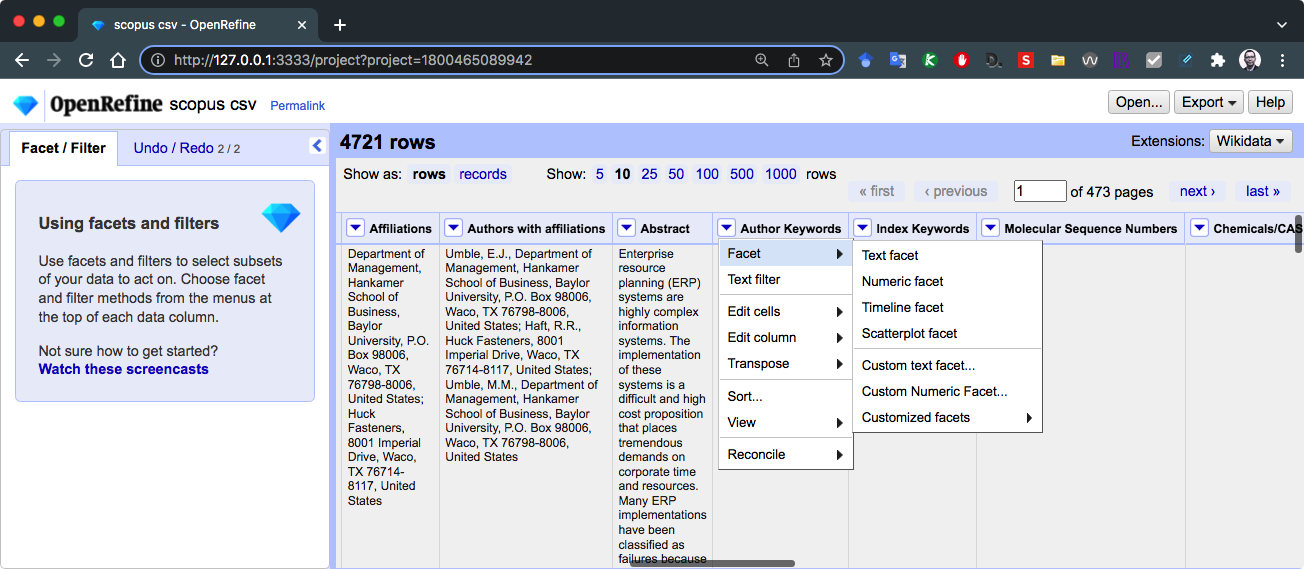Image resolution: width=1304 pixels, height=569 pixels.
Task: Expand the tab search chevron in title bar
Action: (1282, 24)
